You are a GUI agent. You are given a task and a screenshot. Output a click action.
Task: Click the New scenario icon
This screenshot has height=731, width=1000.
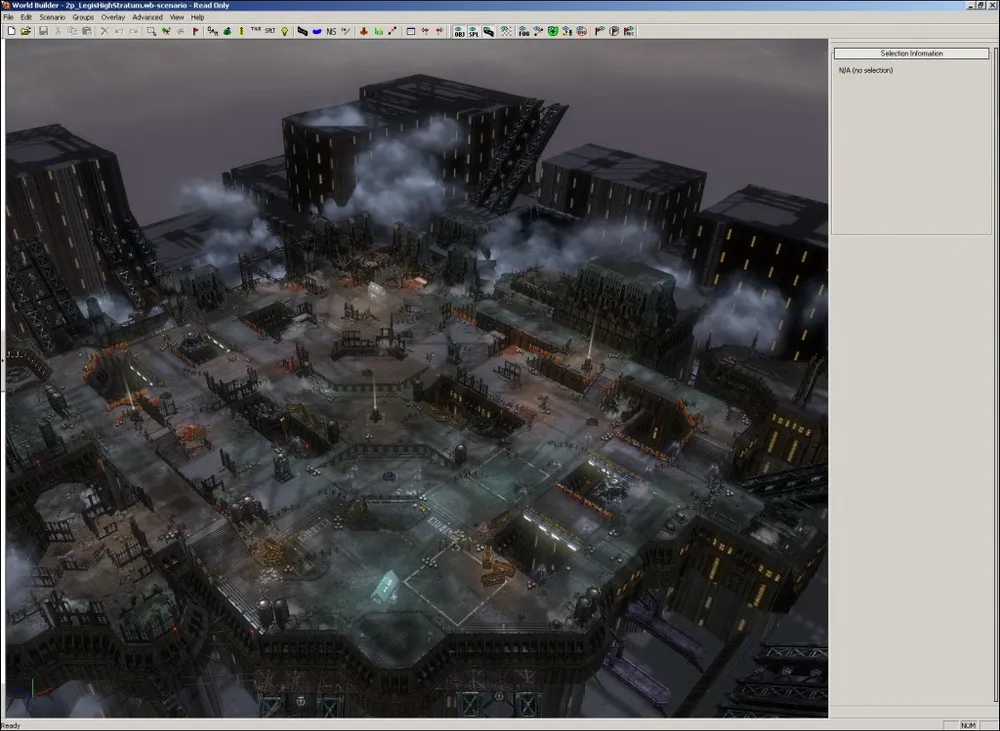pos(10,31)
